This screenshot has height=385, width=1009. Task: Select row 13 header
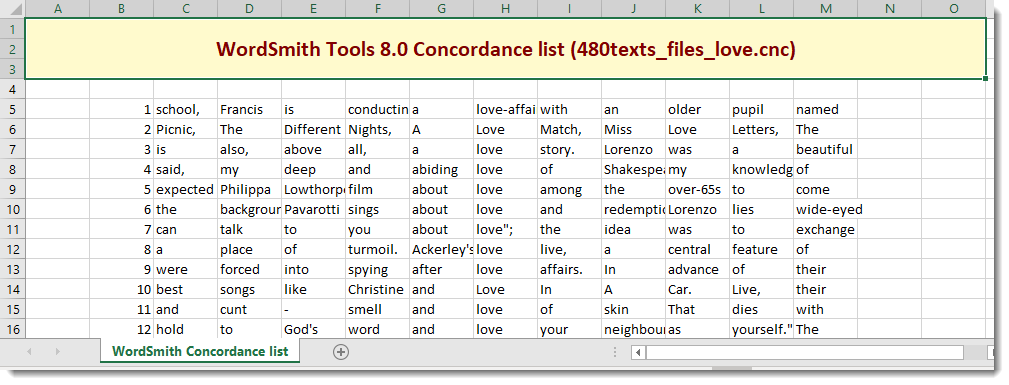click(12, 269)
